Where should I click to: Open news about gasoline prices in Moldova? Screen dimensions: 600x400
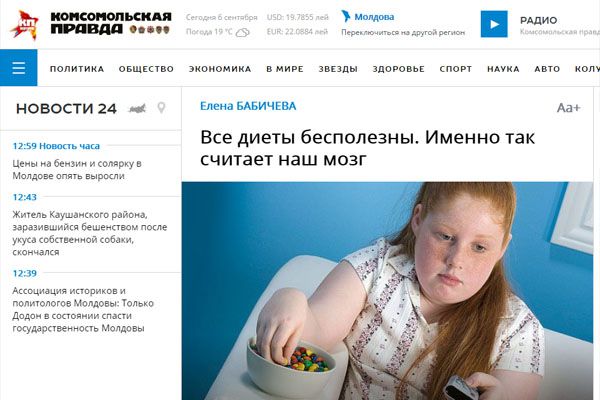click(77, 170)
